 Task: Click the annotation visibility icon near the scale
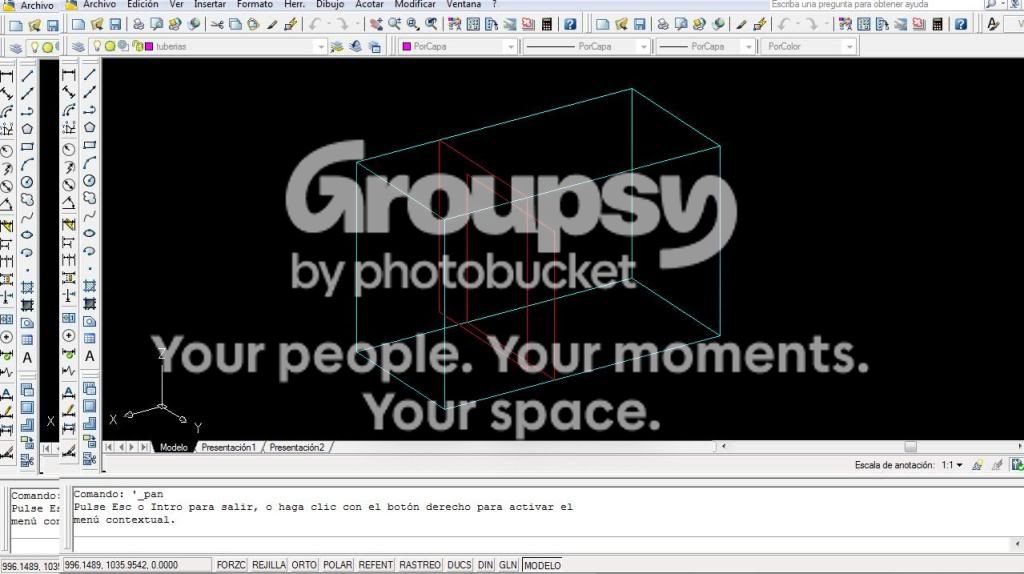(978, 465)
